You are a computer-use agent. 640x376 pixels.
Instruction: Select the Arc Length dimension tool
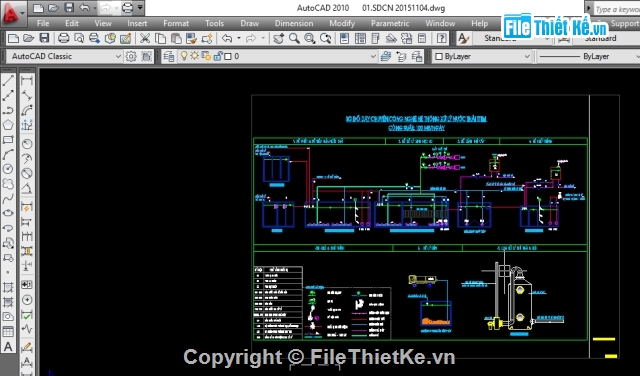(27, 110)
